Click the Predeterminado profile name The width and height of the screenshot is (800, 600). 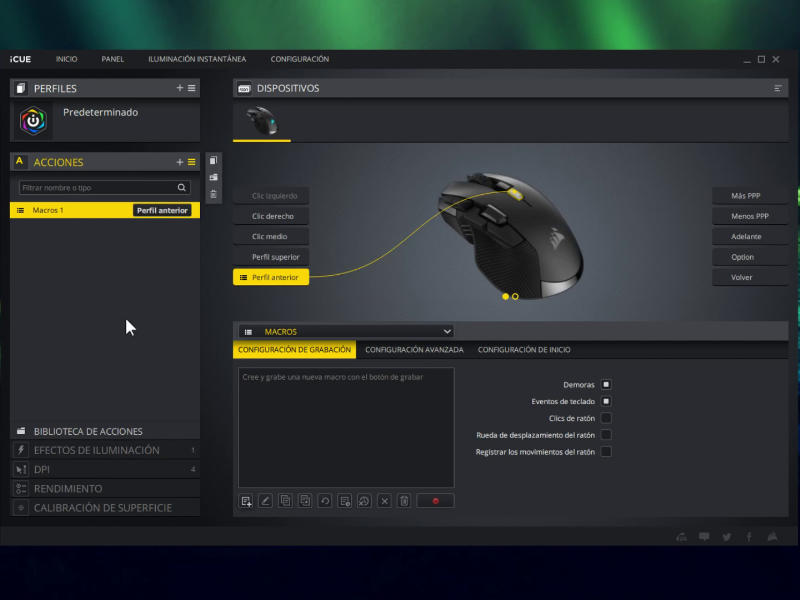tap(101, 112)
